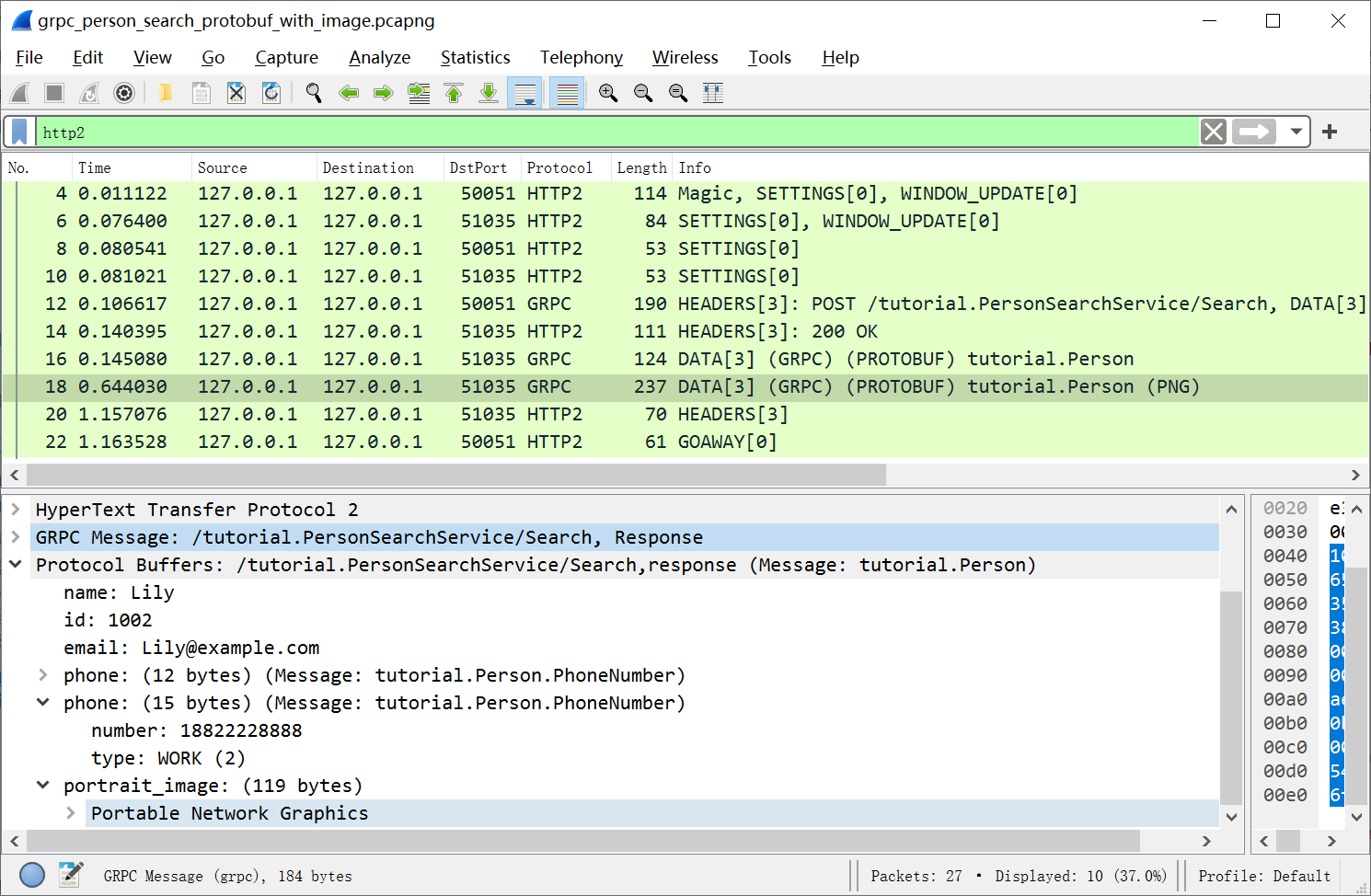Clear the http2 filter with the X button
The image size is (1371, 896).
(x=1213, y=132)
